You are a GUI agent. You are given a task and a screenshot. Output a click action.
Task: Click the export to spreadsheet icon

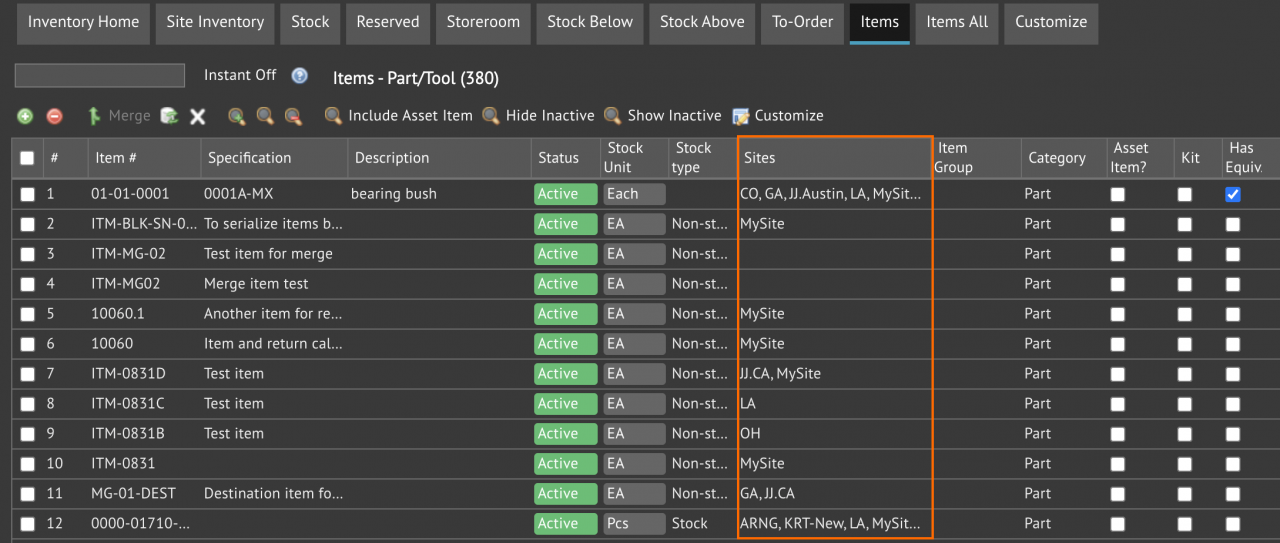click(170, 116)
